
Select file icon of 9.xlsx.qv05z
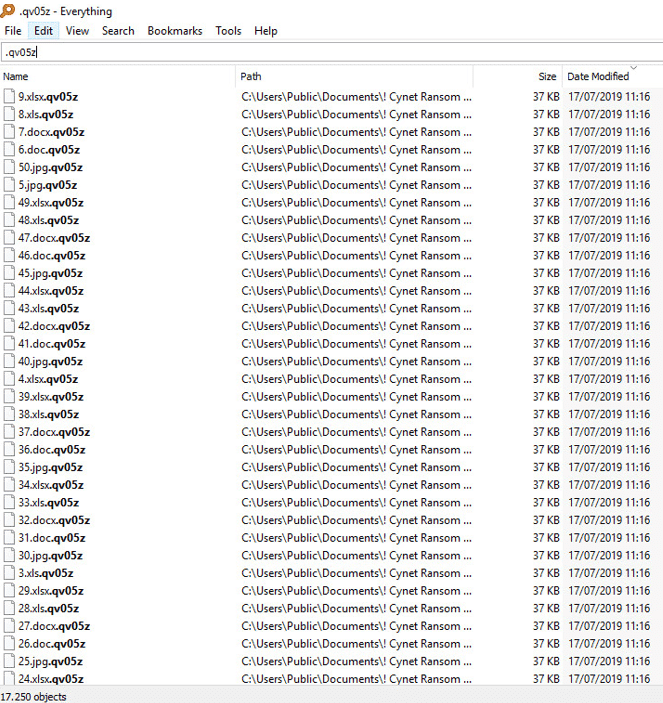9,96
